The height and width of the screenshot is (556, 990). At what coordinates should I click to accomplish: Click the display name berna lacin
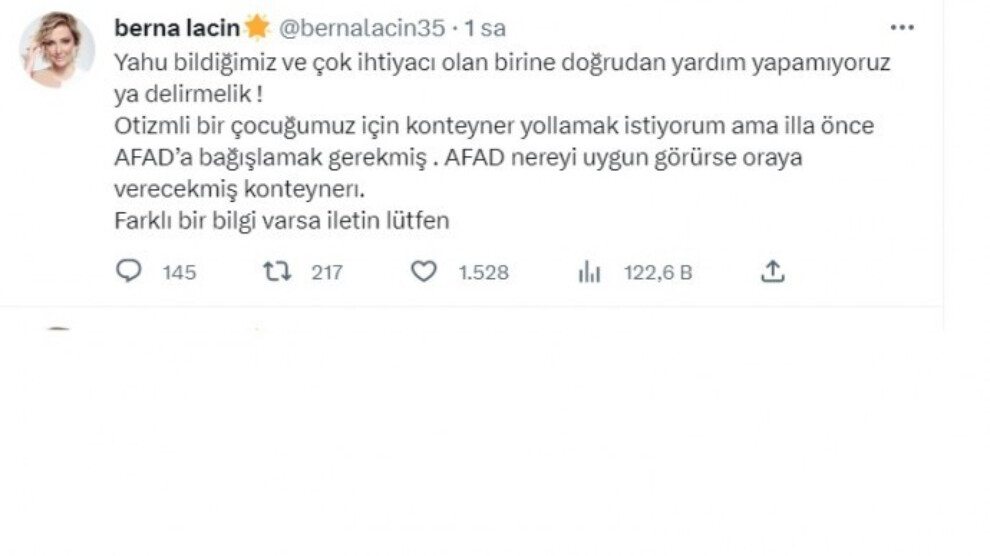click(x=178, y=27)
